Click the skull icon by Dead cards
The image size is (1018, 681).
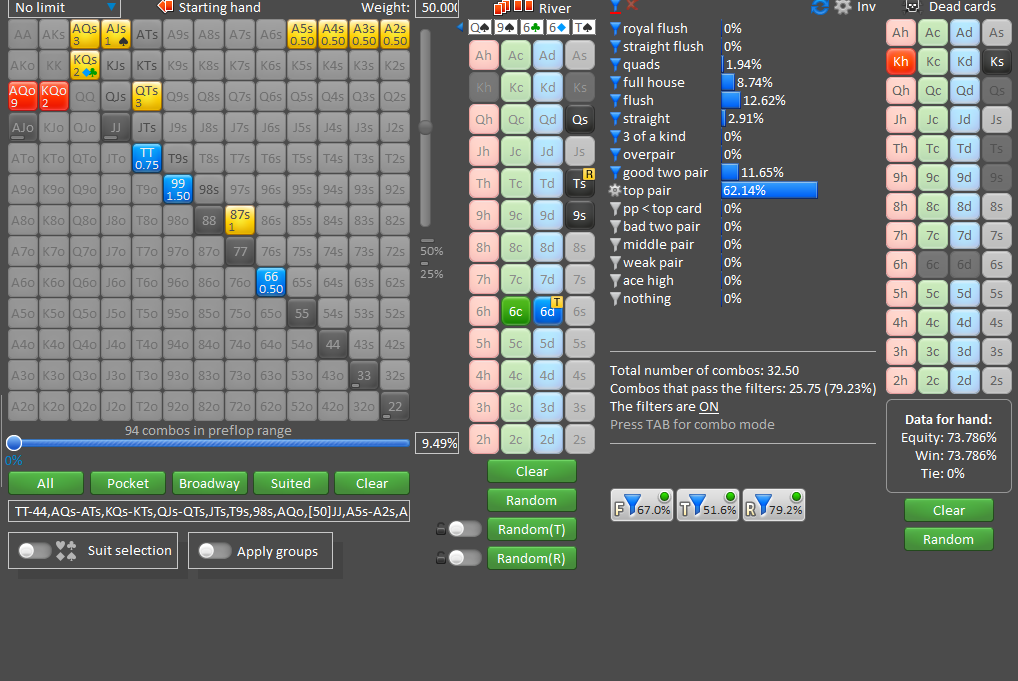(x=913, y=6)
